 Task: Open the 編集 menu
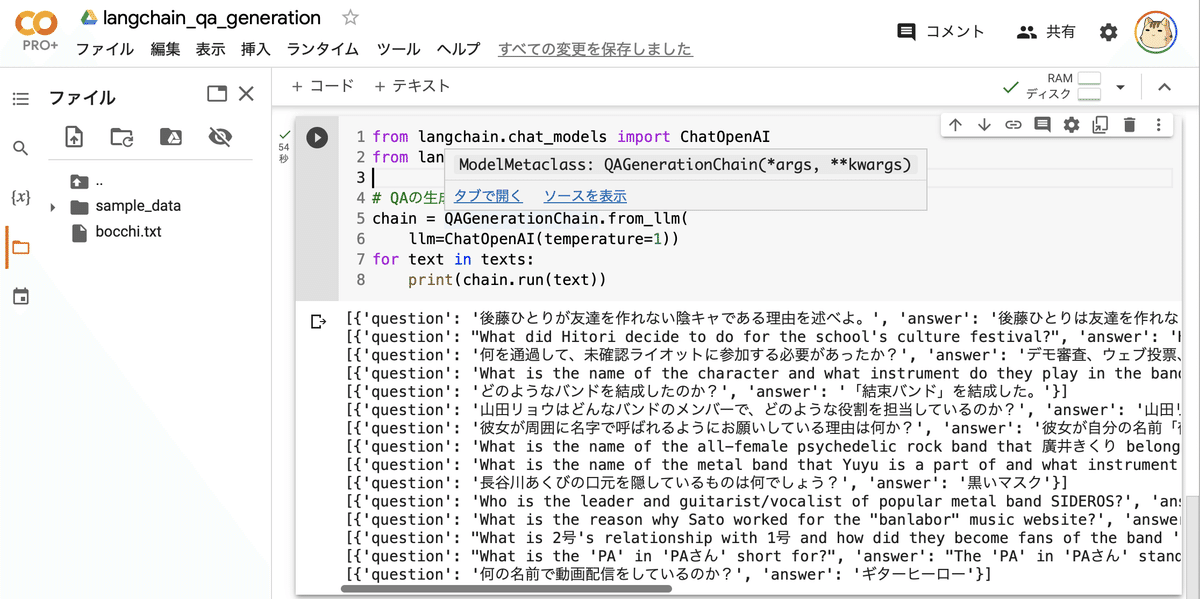165,49
